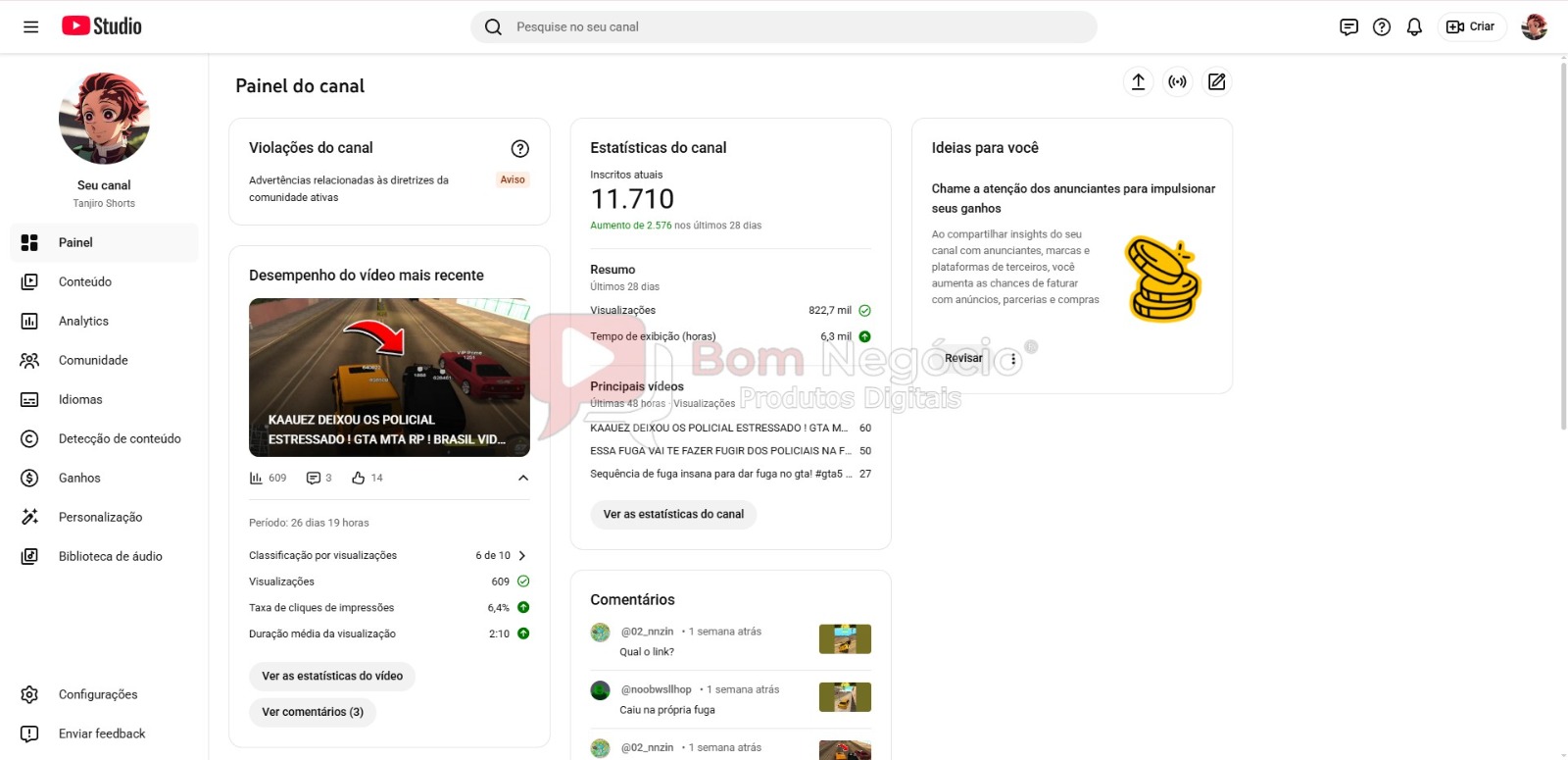Open the three-dot menu next to Revisar
This screenshot has height=760, width=1568.
tap(1013, 359)
